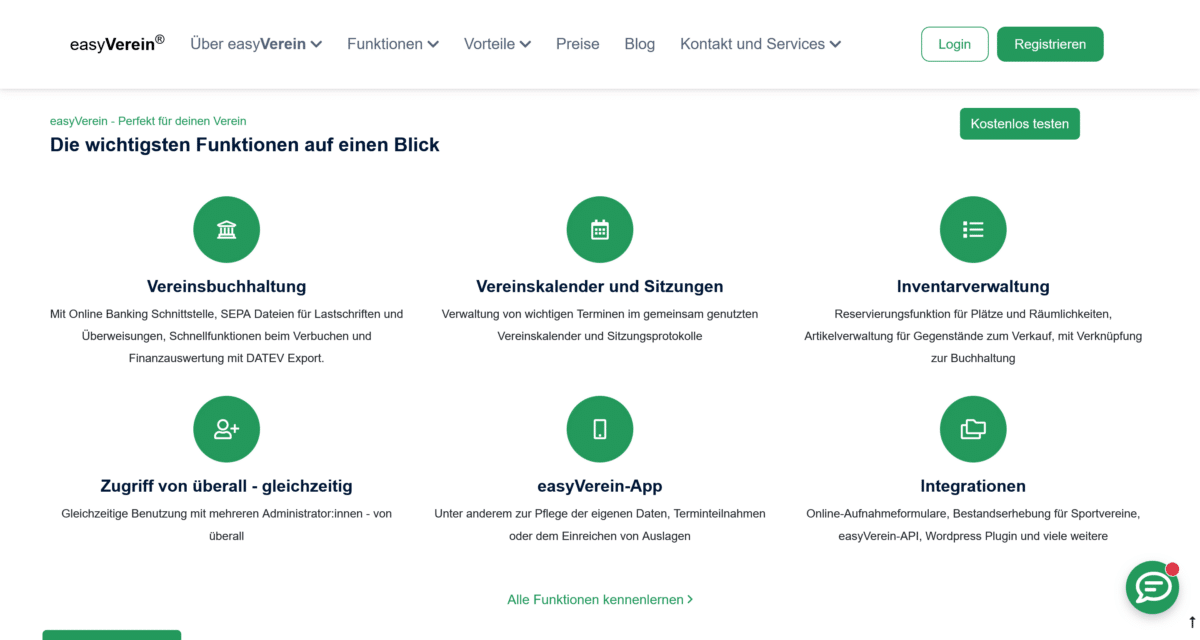Click the easyVerein-App heading

pos(600,486)
